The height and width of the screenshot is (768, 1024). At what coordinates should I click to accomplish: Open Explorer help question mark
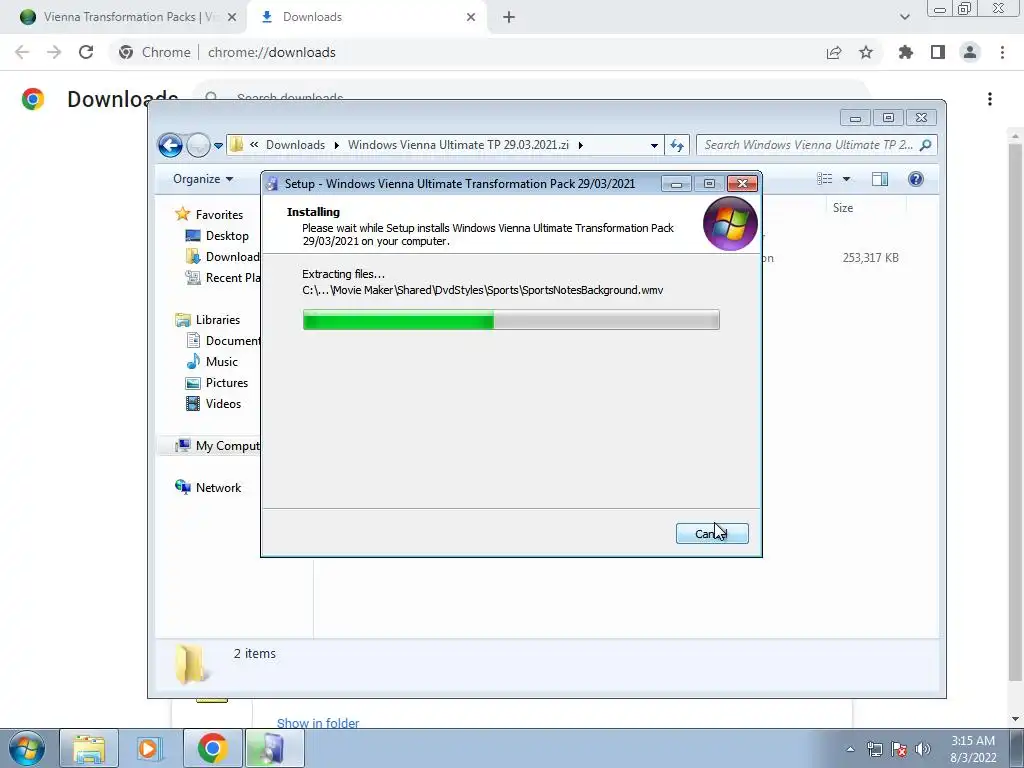coord(916,179)
